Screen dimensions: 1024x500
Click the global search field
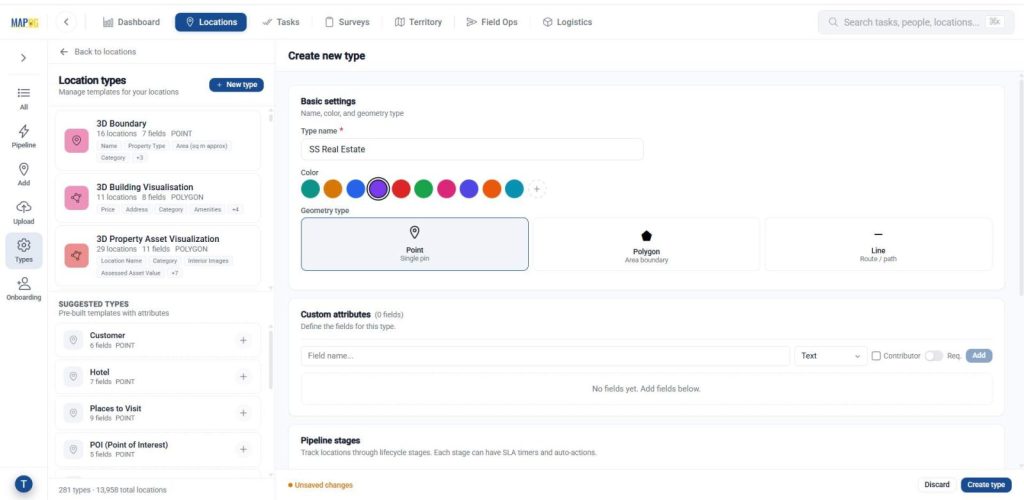click(x=916, y=22)
